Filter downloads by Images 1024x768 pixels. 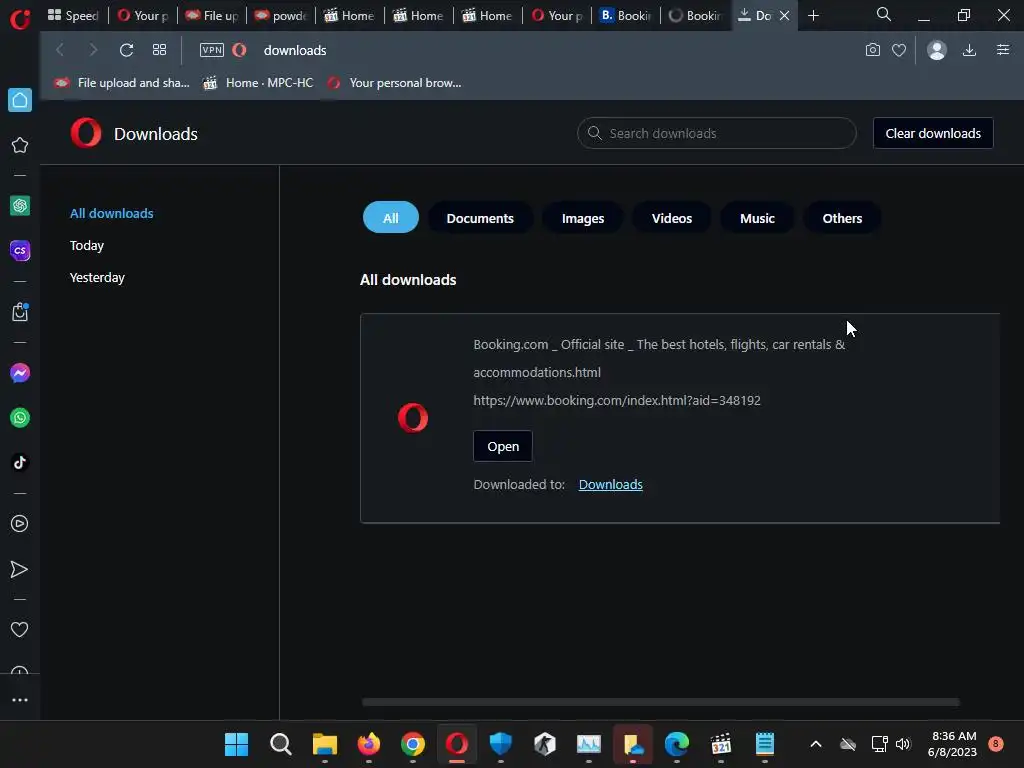[583, 218]
